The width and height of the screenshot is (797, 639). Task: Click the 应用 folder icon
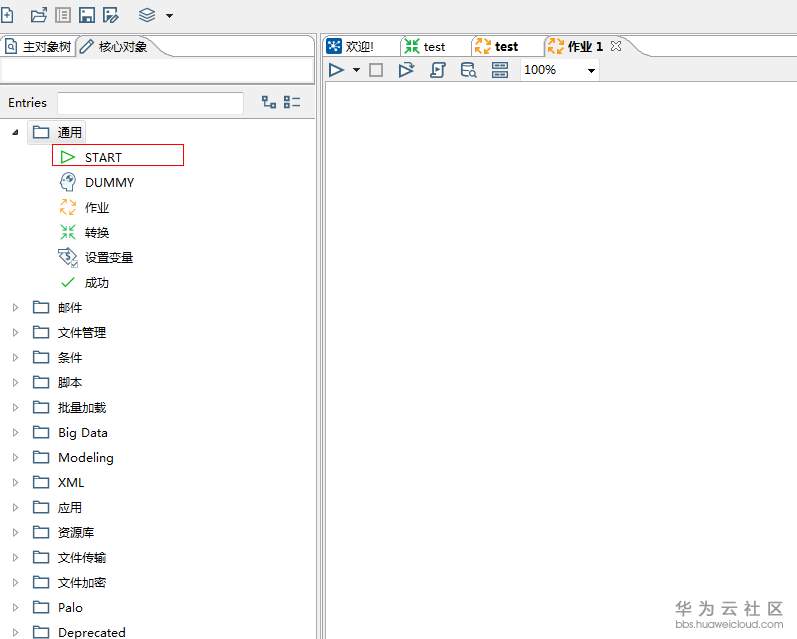[x=41, y=507]
